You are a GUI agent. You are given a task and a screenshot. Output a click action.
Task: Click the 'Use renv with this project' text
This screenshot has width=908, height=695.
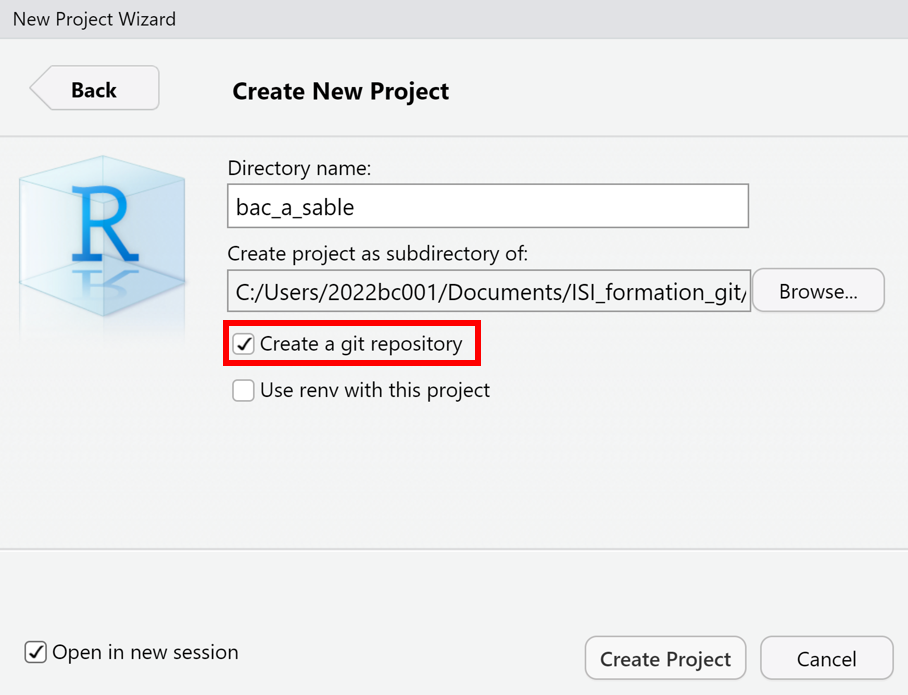(375, 390)
